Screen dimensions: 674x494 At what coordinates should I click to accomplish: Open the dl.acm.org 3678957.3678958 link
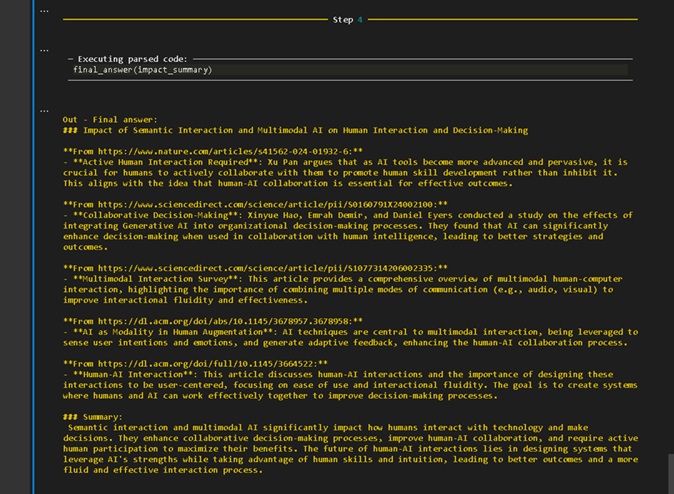tap(225, 321)
